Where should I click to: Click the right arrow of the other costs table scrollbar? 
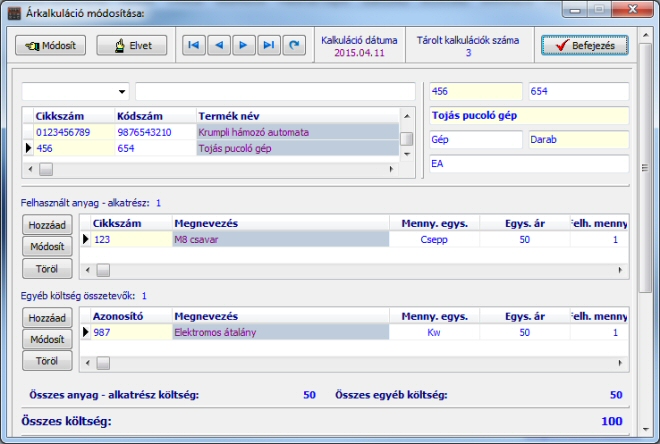pyautogui.click(x=620, y=363)
